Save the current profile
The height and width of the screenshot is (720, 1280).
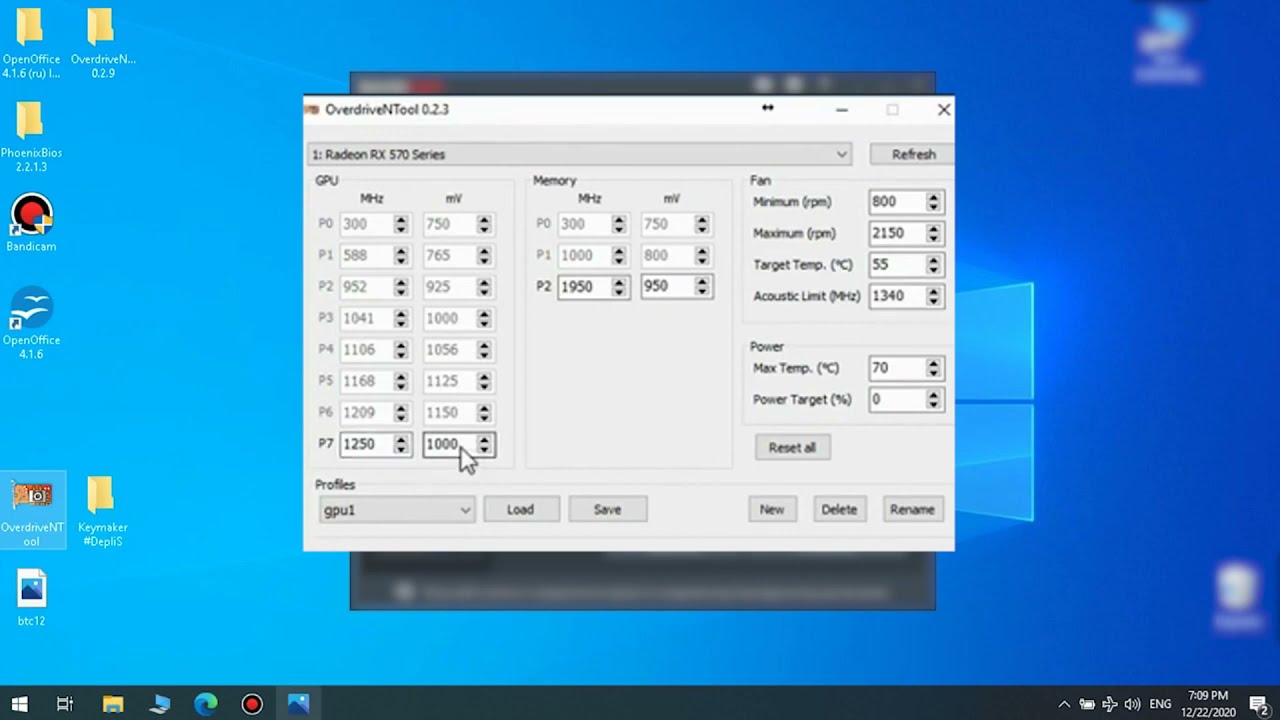(x=607, y=509)
